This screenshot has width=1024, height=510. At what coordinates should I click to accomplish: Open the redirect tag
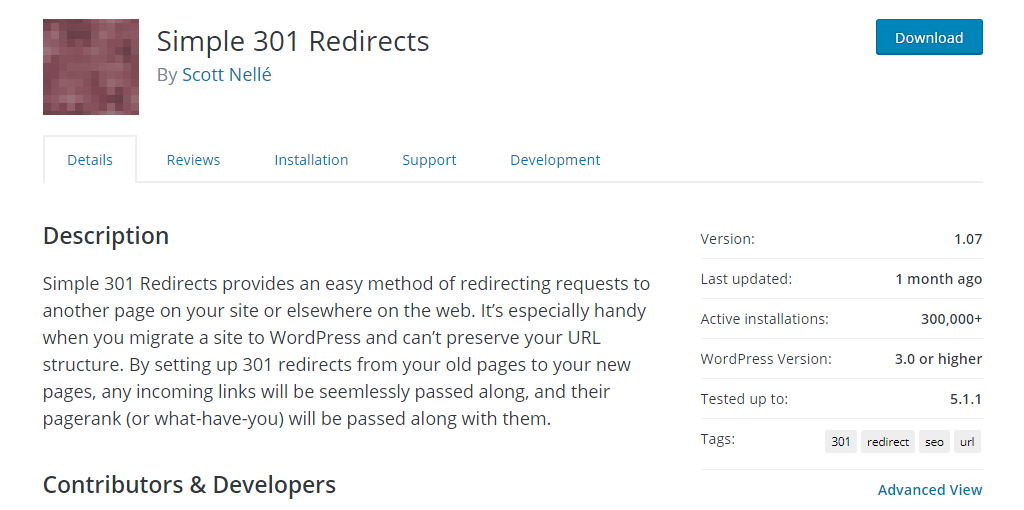888,441
